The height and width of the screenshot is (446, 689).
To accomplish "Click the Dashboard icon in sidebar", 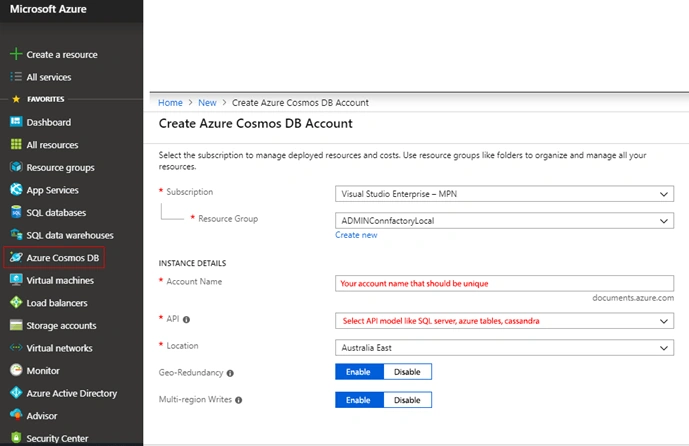I will pos(16,122).
